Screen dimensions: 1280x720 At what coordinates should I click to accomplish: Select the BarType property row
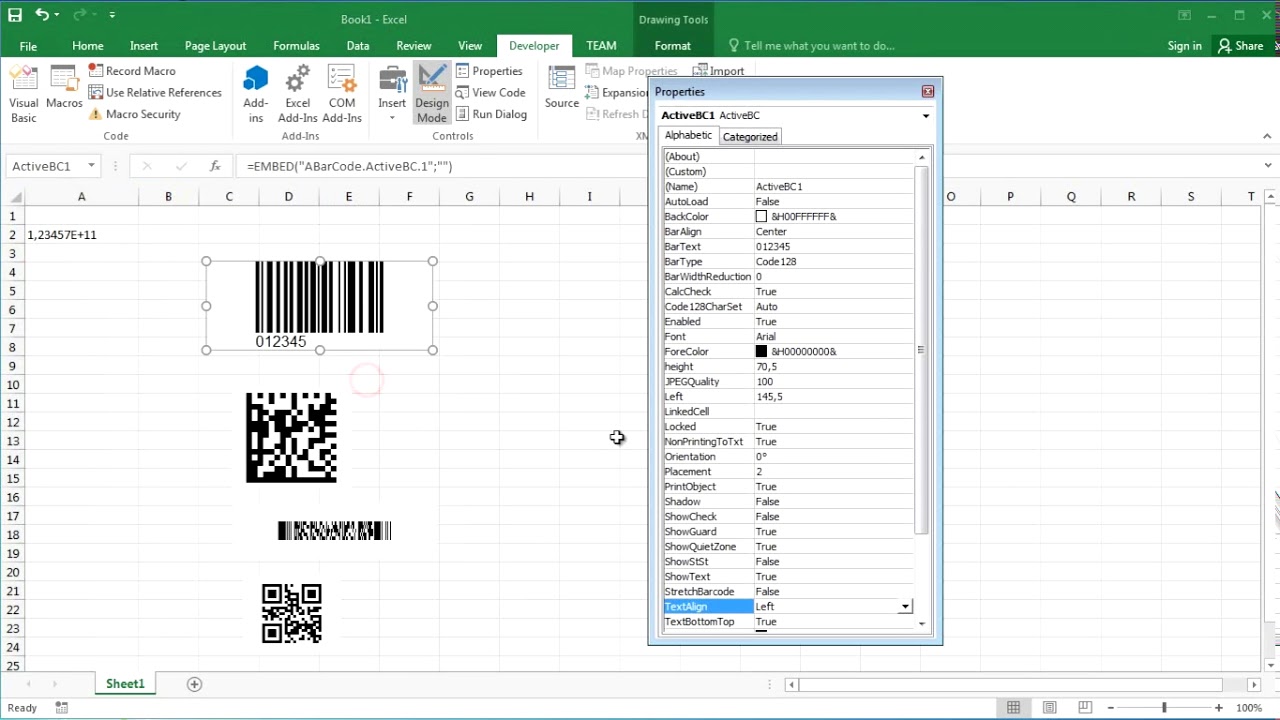point(788,261)
